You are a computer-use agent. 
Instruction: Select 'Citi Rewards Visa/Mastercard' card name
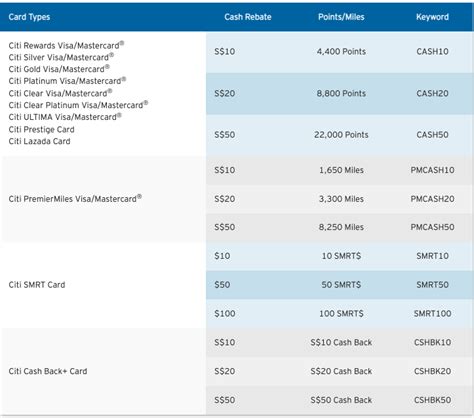point(66,45)
